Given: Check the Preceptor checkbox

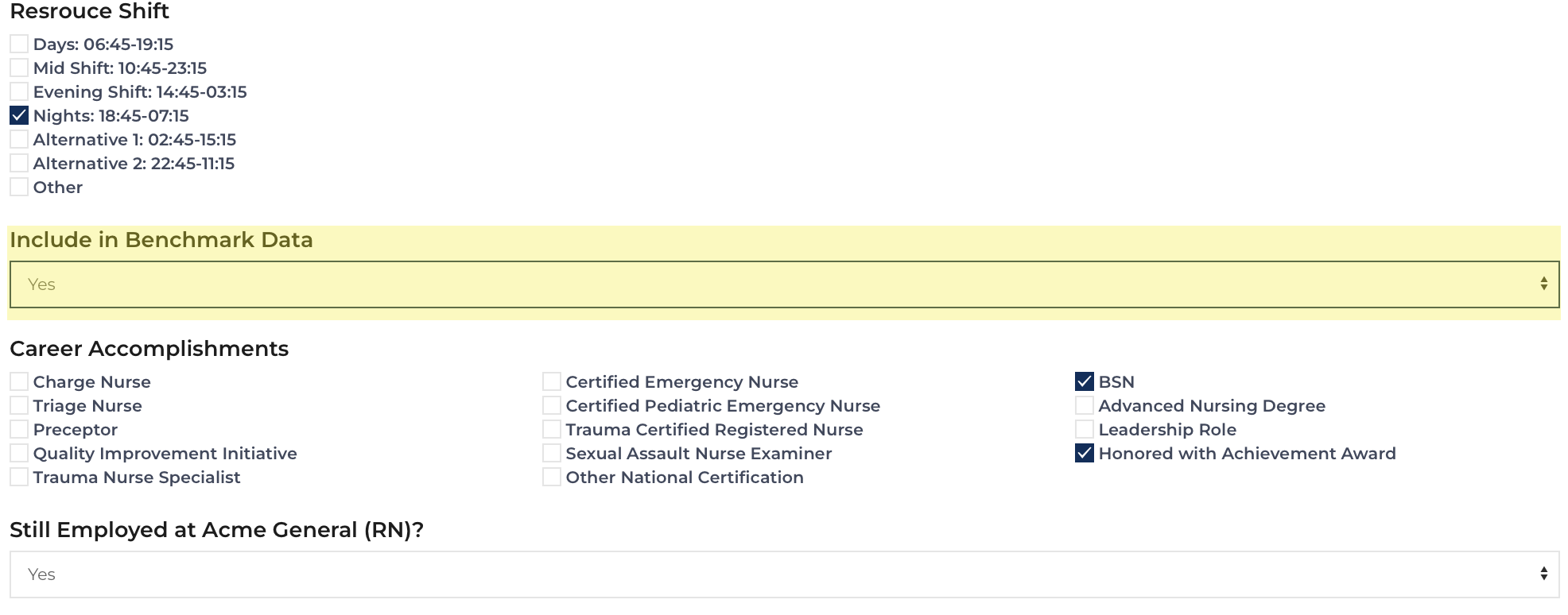Looking at the screenshot, I should 19,429.
